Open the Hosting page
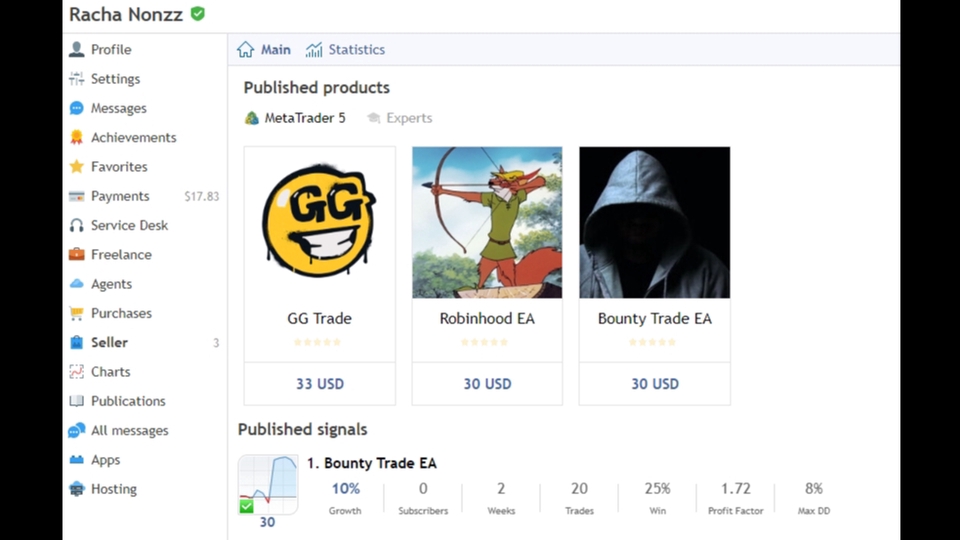Viewport: 960px width, 540px height. point(114,489)
